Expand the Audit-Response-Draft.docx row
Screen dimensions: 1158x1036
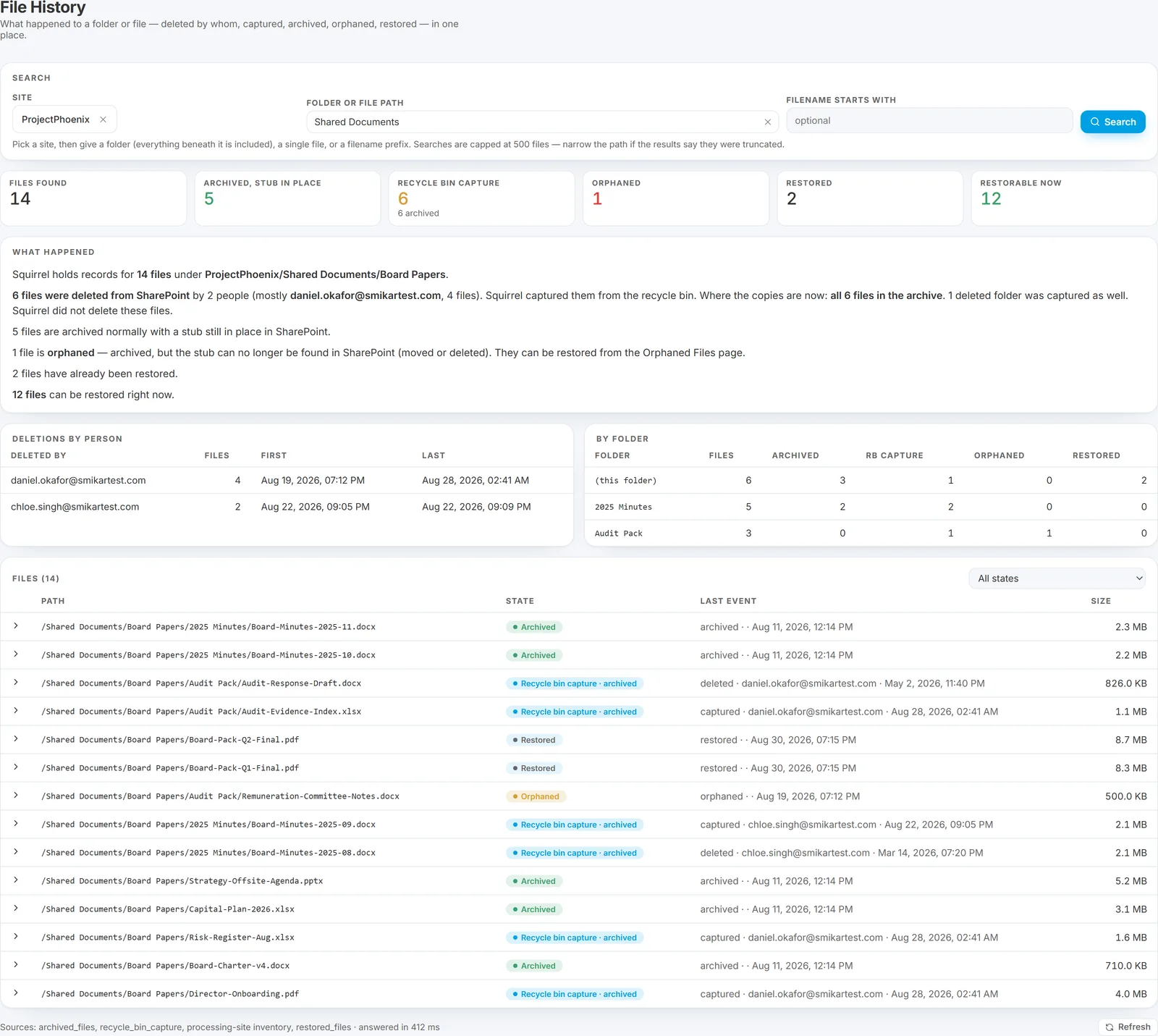coord(16,683)
